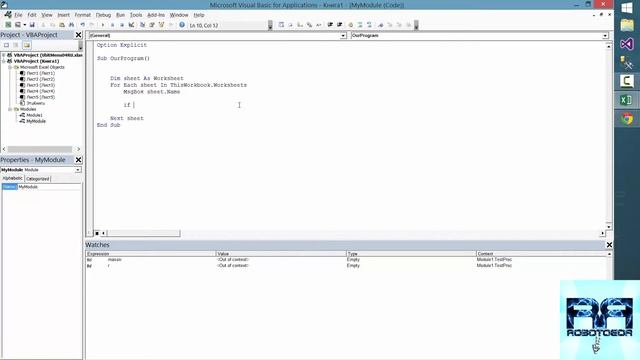Image resolution: width=640 pixels, height=360 pixels.
Task: Close the Properties - MyModule panel
Action: [x=78, y=160]
